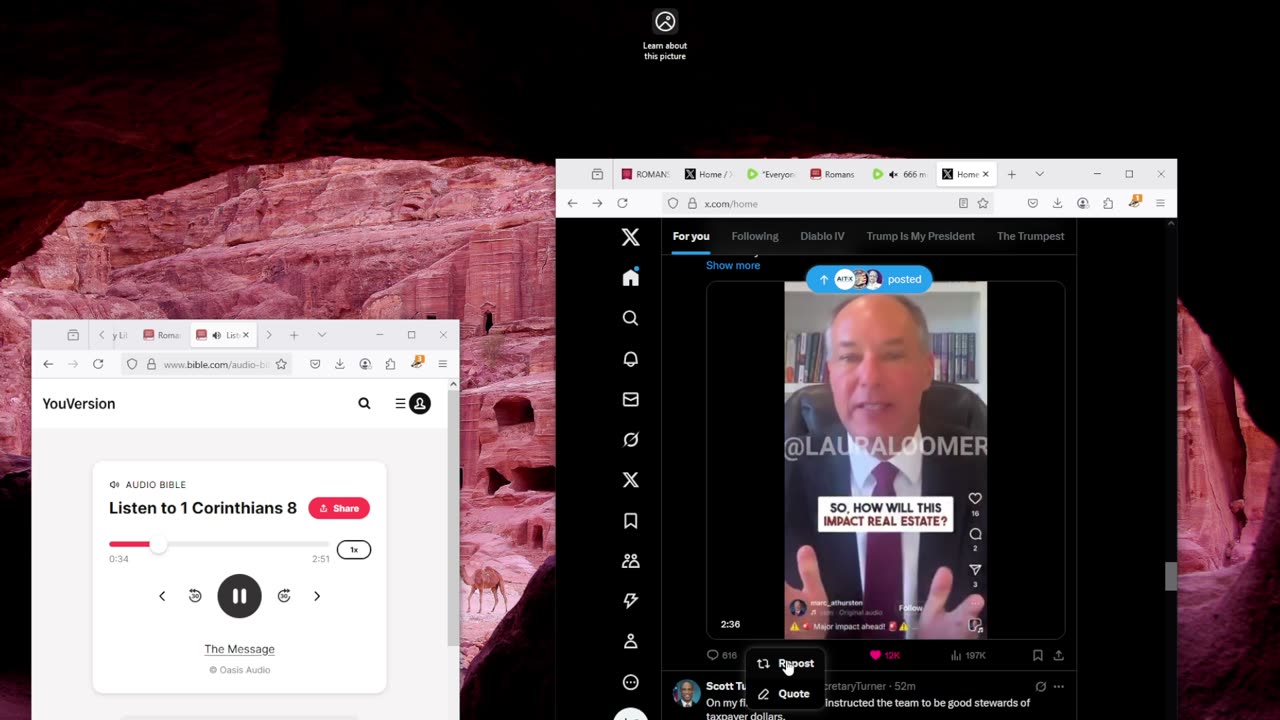Image resolution: width=1280 pixels, height=720 pixels.
Task: Choose Repost from the popup menu
Action: 786,663
